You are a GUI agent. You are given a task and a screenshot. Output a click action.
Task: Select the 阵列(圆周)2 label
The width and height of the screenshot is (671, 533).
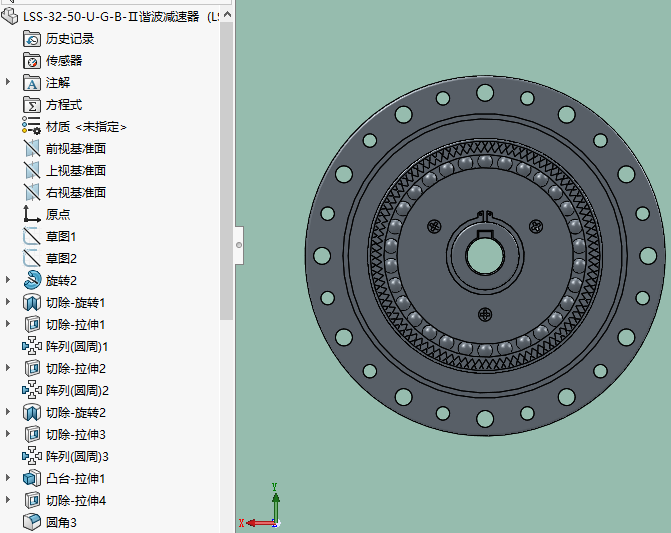tap(77, 391)
